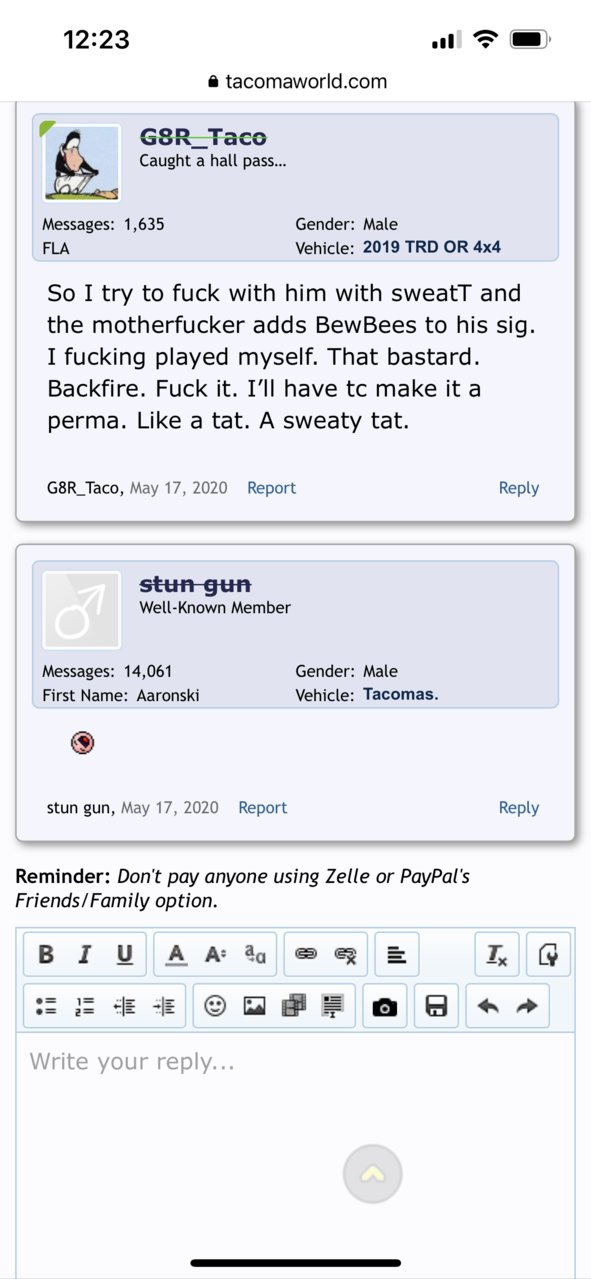591x1279 pixels.
Task: Open the font size dropdown
Action: (216, 955)
